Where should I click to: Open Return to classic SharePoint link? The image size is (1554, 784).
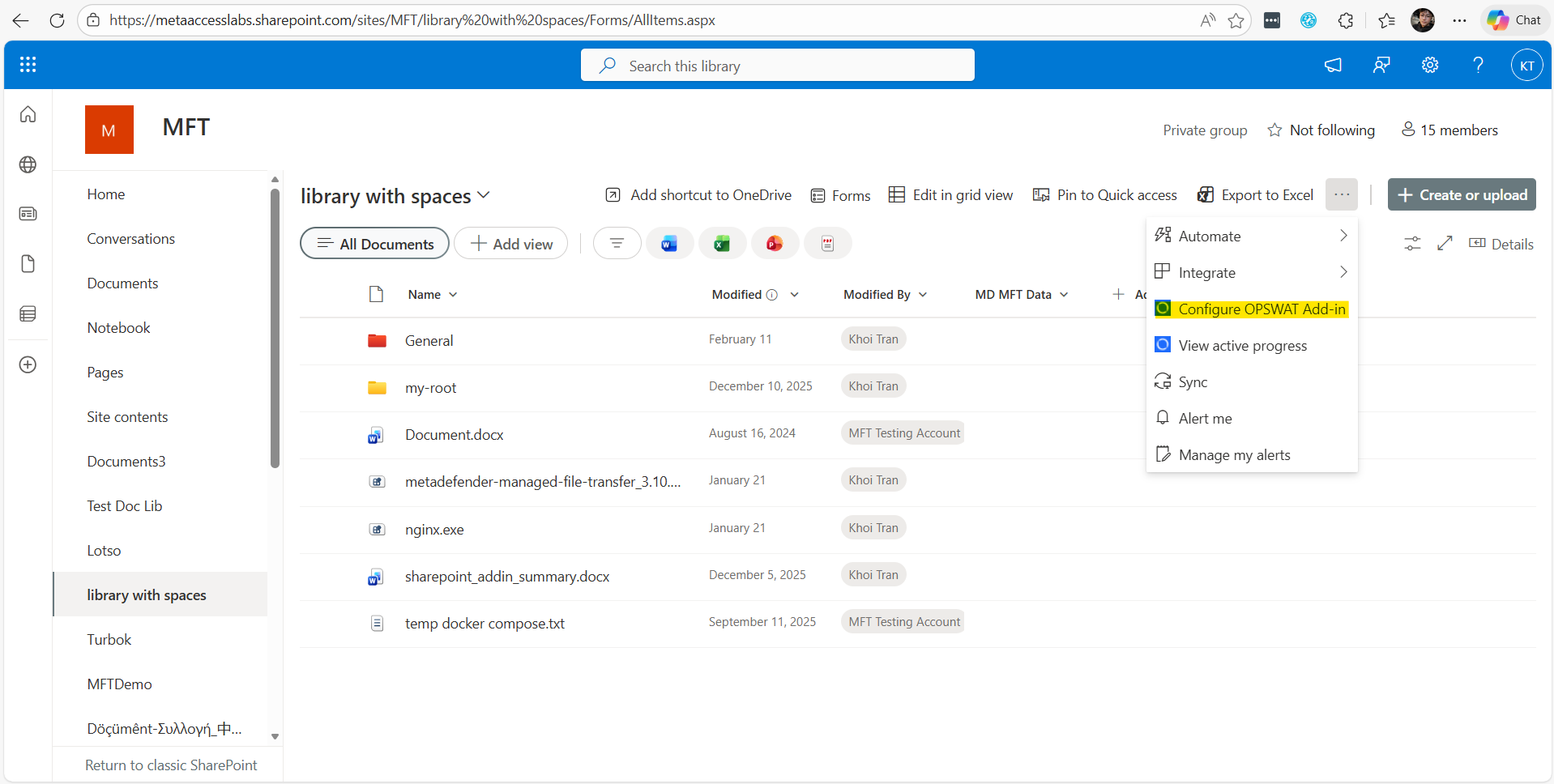pos(170,765)
